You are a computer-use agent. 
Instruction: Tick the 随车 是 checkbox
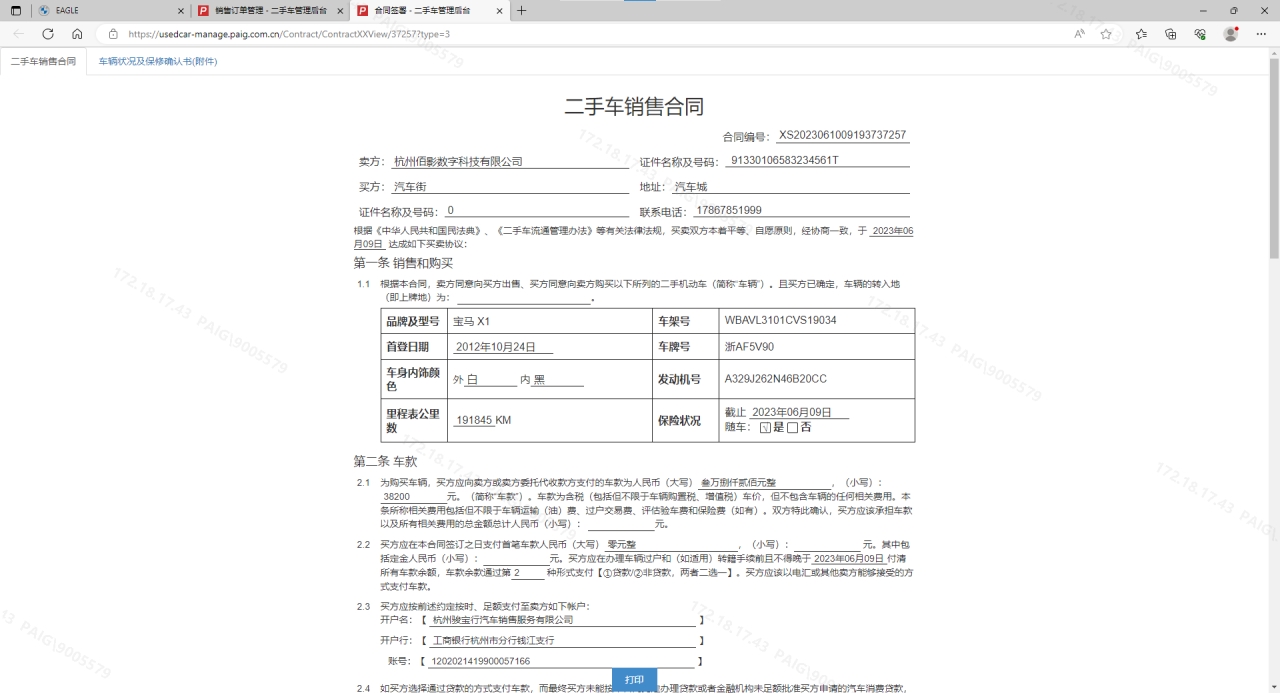point(766,427)
